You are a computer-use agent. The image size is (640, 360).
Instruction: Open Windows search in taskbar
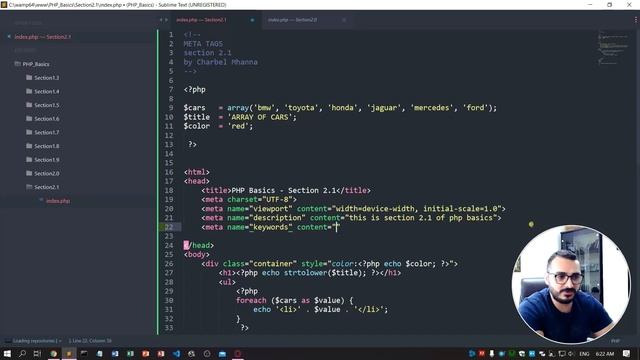22,353
